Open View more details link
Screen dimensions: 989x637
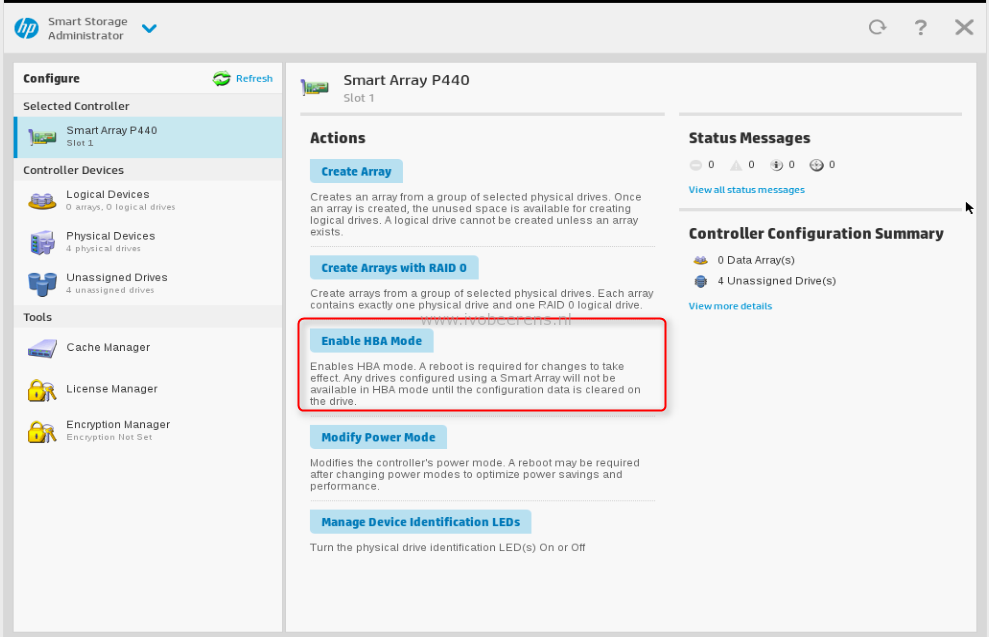click(730, 306)
